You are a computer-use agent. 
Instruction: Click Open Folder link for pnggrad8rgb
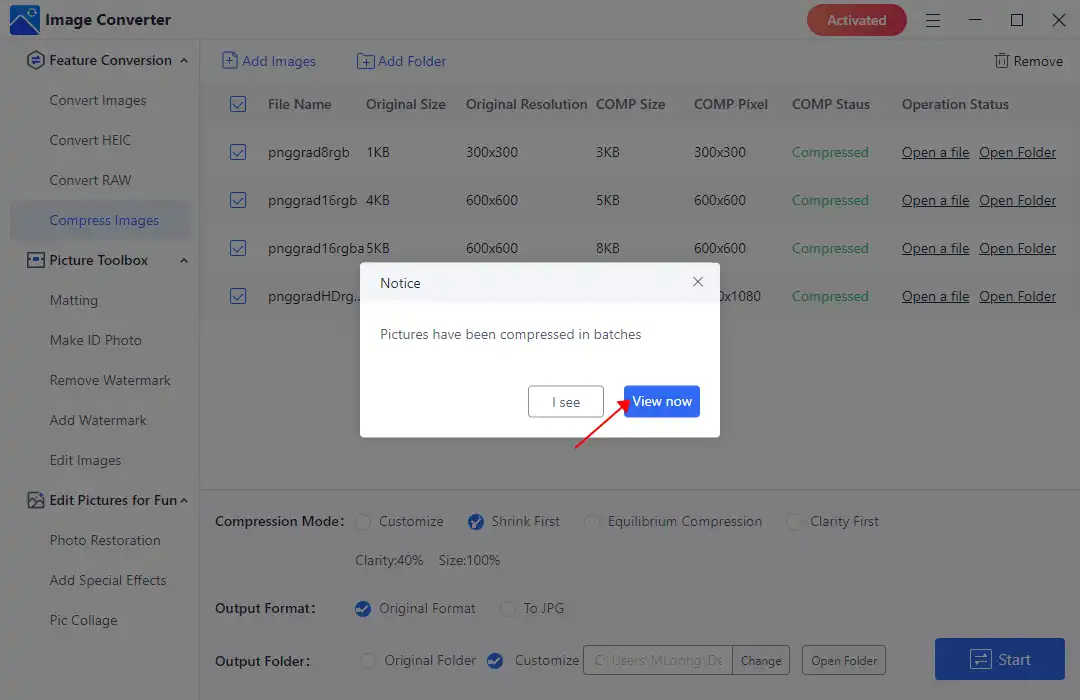(x=1017, y=152)
